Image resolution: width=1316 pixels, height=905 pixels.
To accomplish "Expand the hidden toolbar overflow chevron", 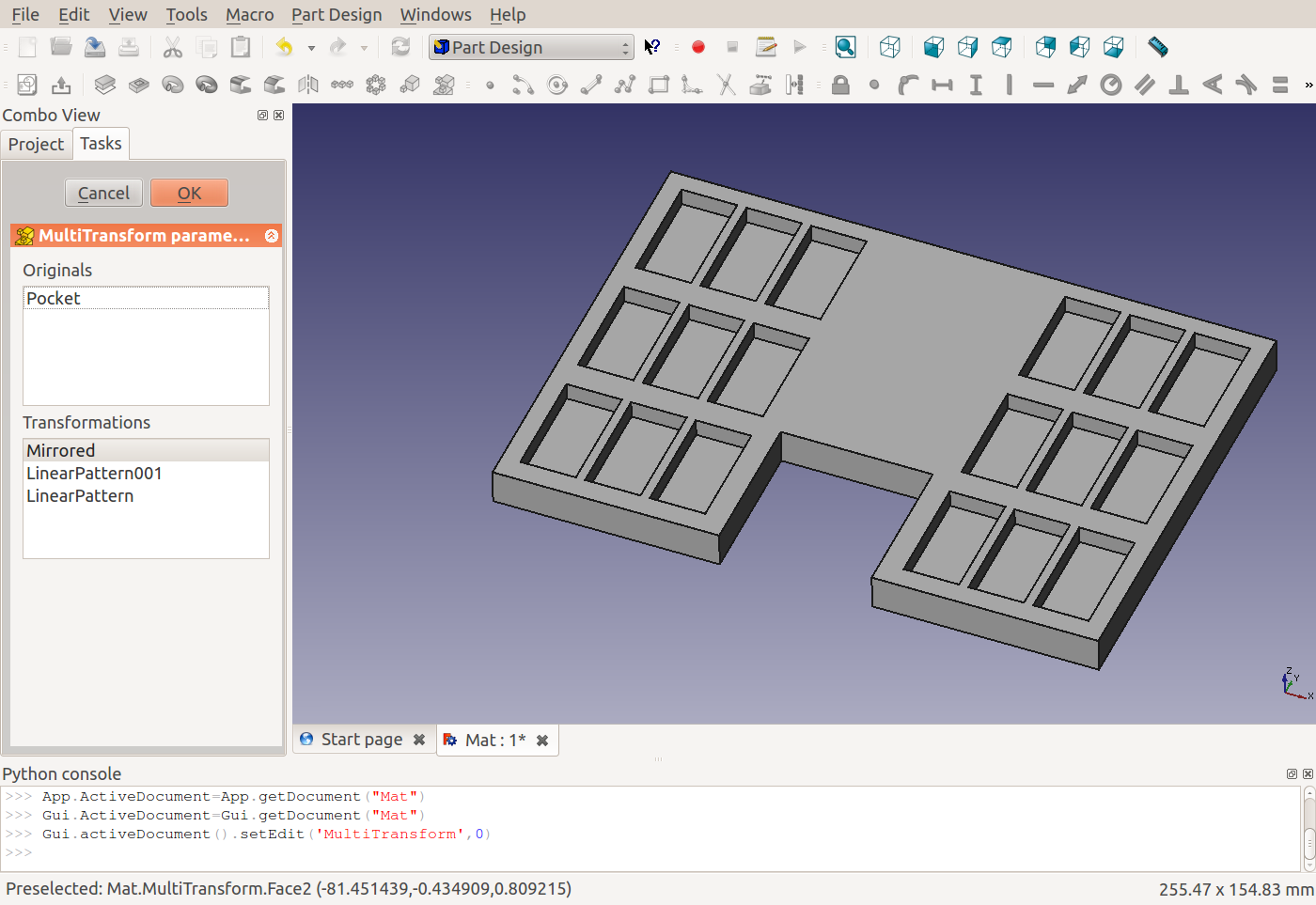I will [1308, 85].
